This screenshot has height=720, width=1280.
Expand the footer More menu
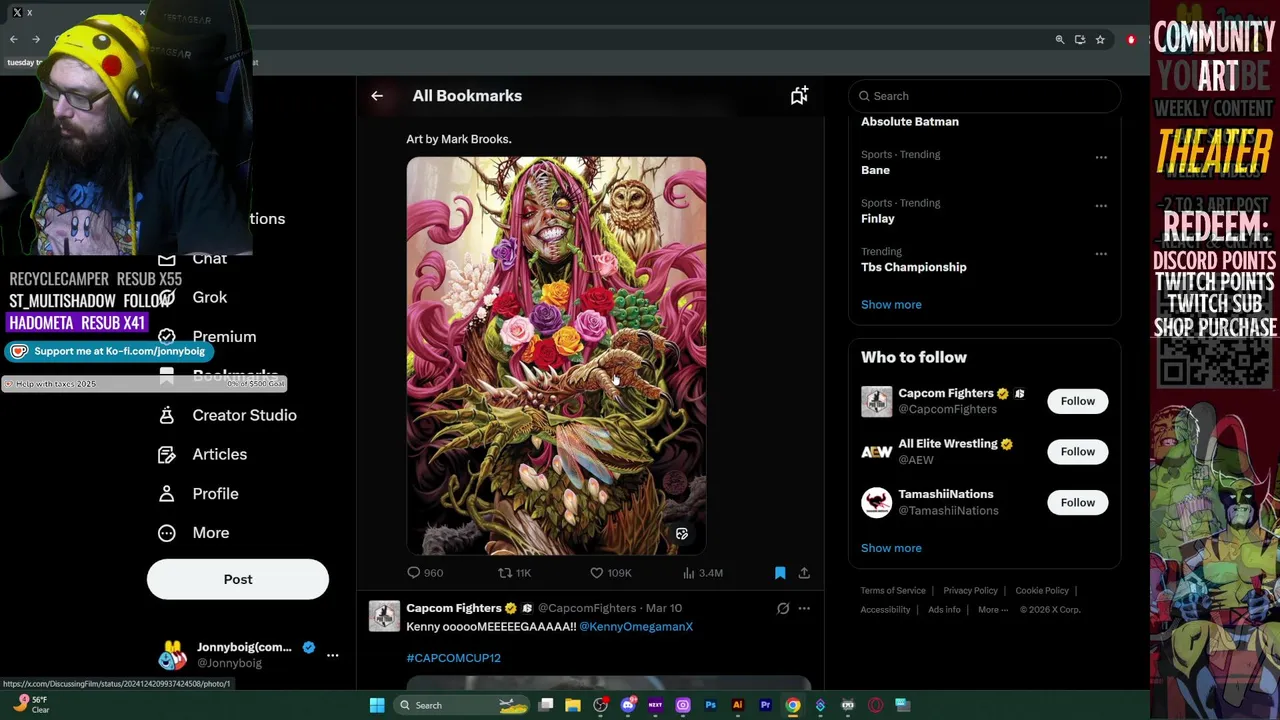pyautogui.click(x=993, y=610)
